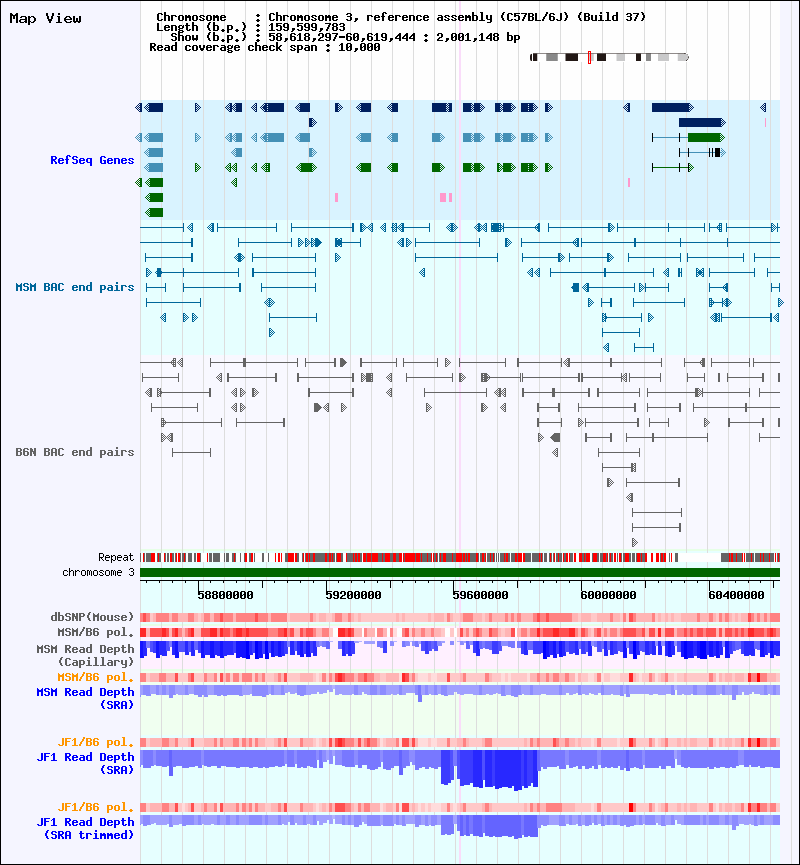This screenshot has width=800, height=865.
Task: Click the Read coverage check span text
Action: coord(265,47)
